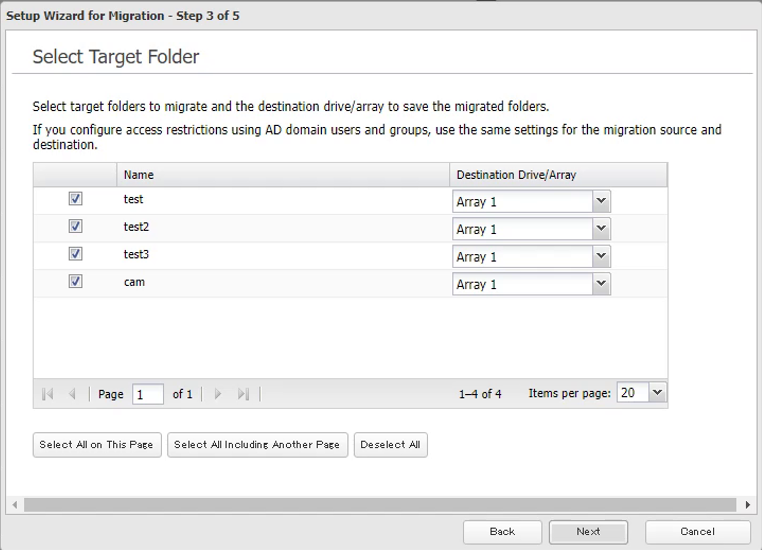Image resolution: width=762 pixels, height=550 pixels.
Task: Click the Destination Drive/Array column header
Action: tap(557, 175)
